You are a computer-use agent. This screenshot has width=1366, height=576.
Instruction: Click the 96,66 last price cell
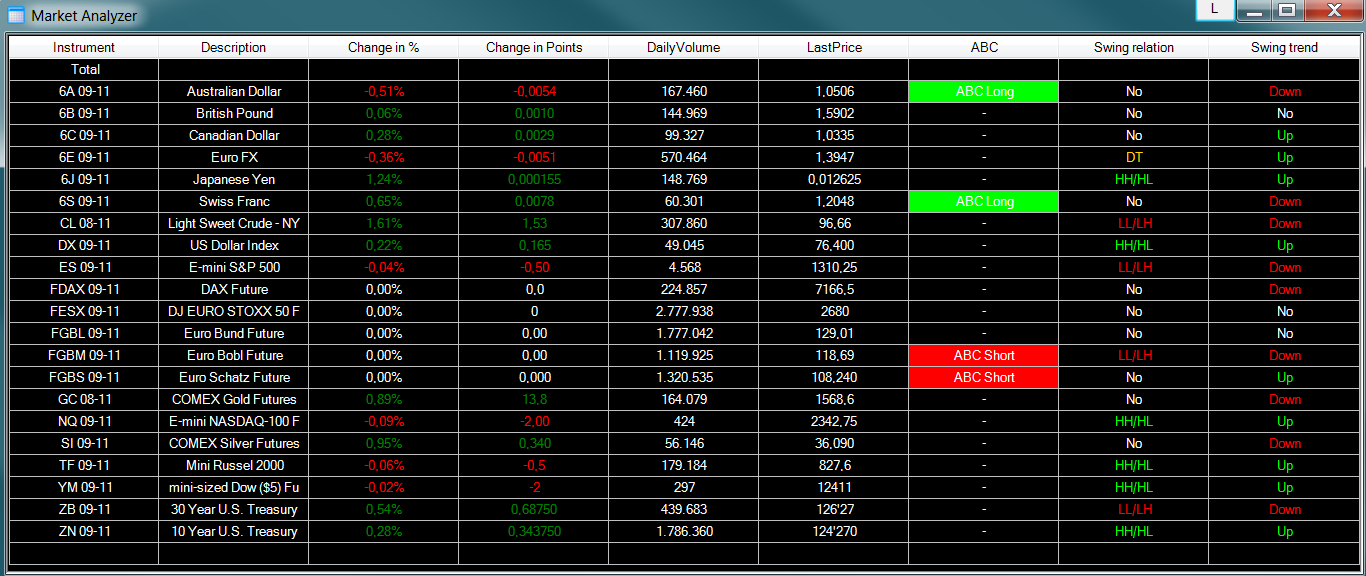(x=834, y=223)
